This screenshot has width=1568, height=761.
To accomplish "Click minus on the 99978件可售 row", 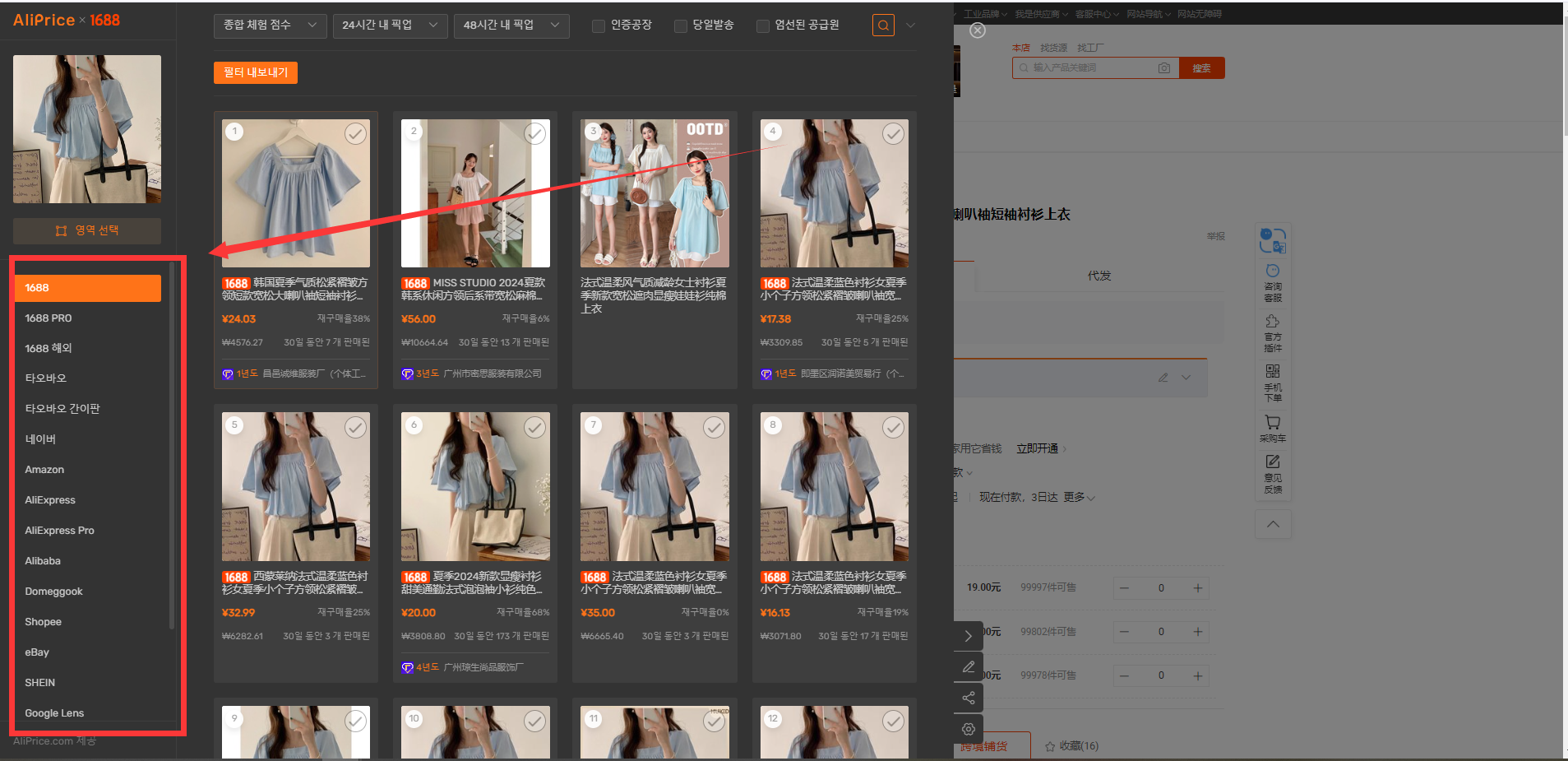I will pos(1124,675).
